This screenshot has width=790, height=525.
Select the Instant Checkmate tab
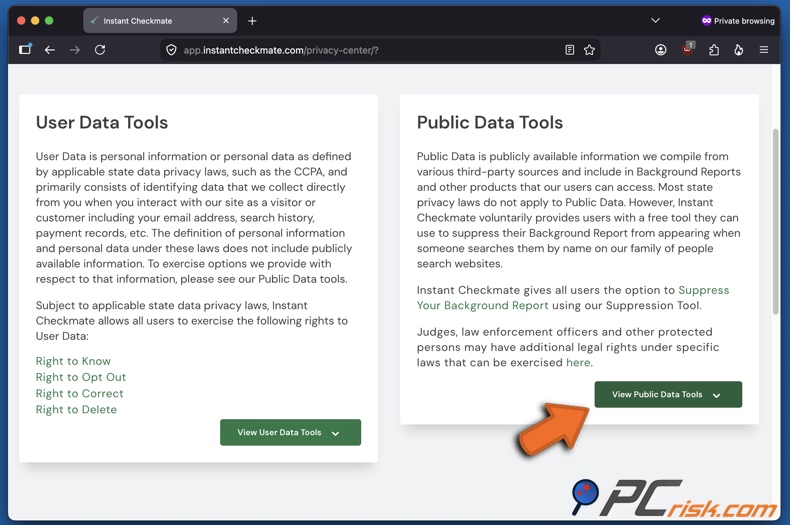coord(160,21)
